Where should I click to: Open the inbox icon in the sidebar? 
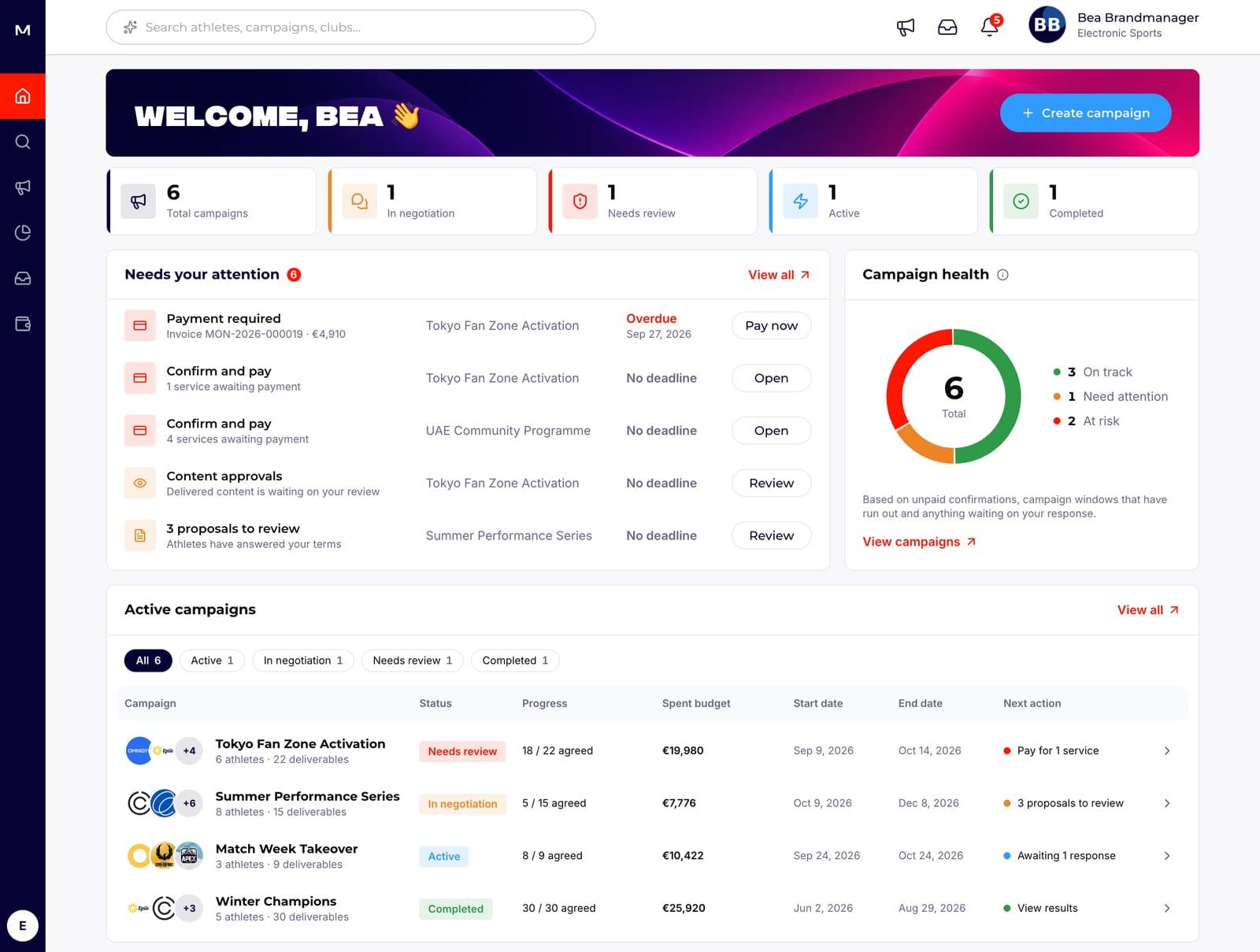point(23,278)
